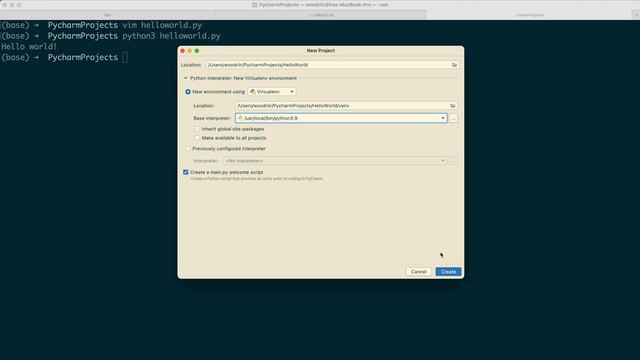Screen dimensions: 640x360
Task: Click the Interpreter ellipsis button
Action: (453, 161)
